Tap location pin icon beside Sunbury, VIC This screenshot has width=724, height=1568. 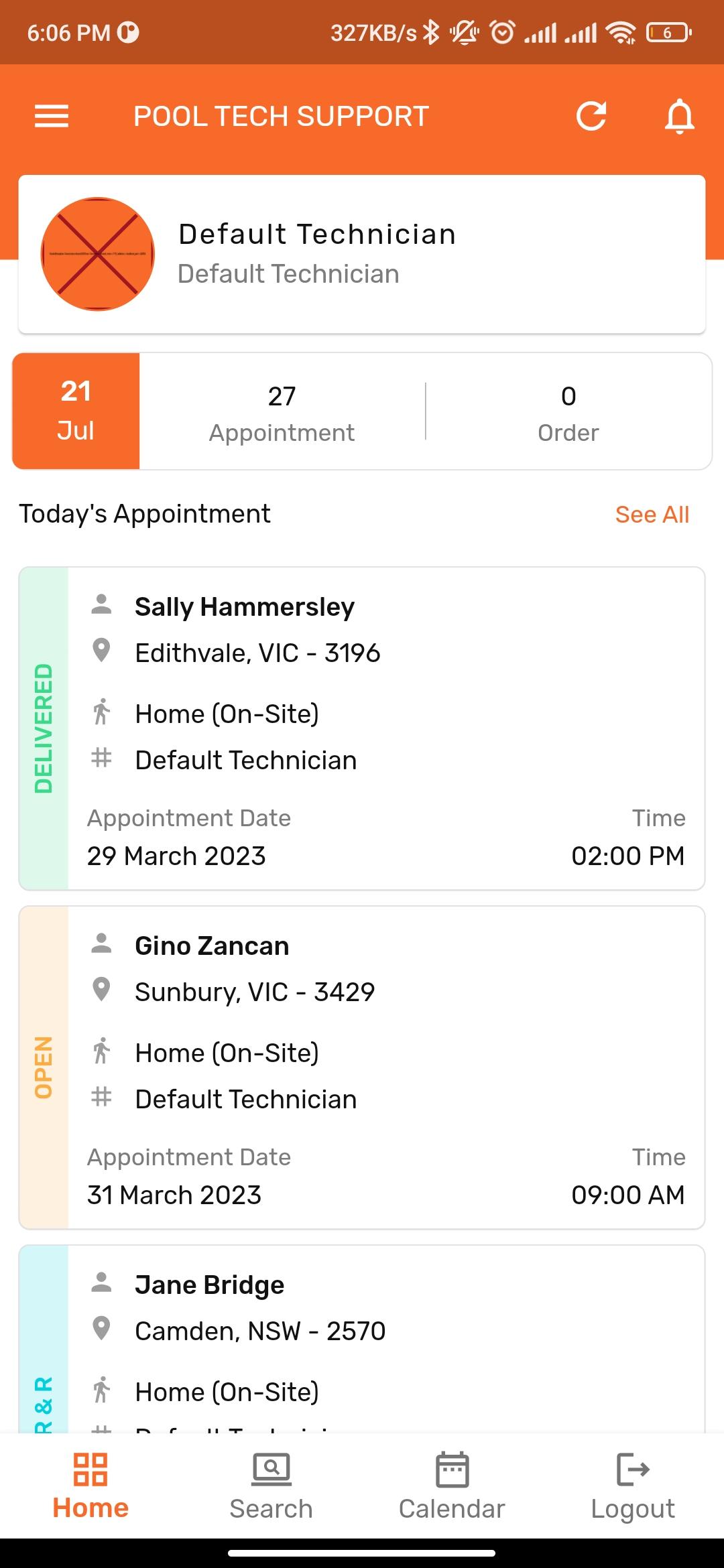point(101,990)
